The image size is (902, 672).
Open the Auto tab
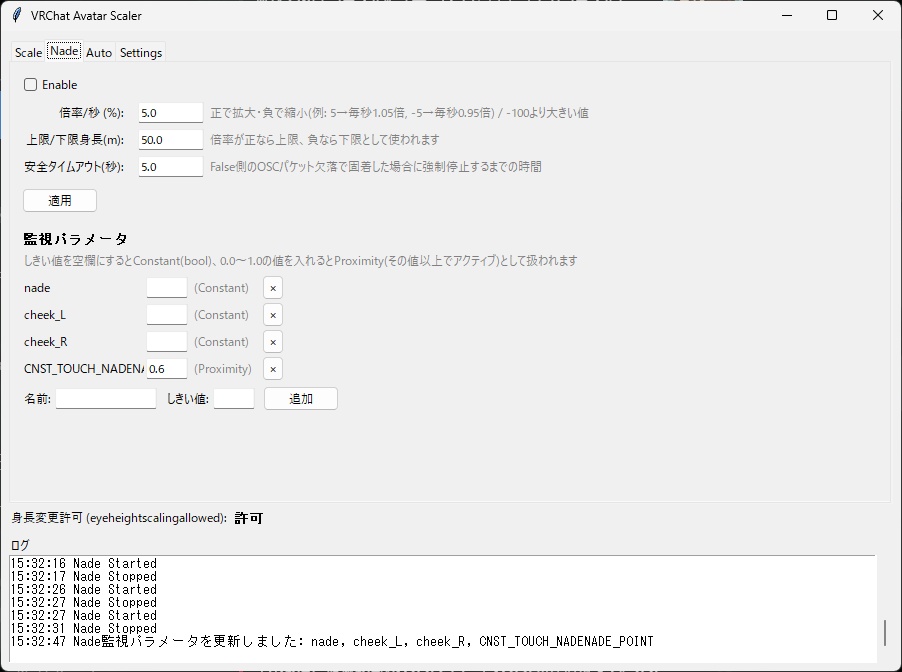99,52
